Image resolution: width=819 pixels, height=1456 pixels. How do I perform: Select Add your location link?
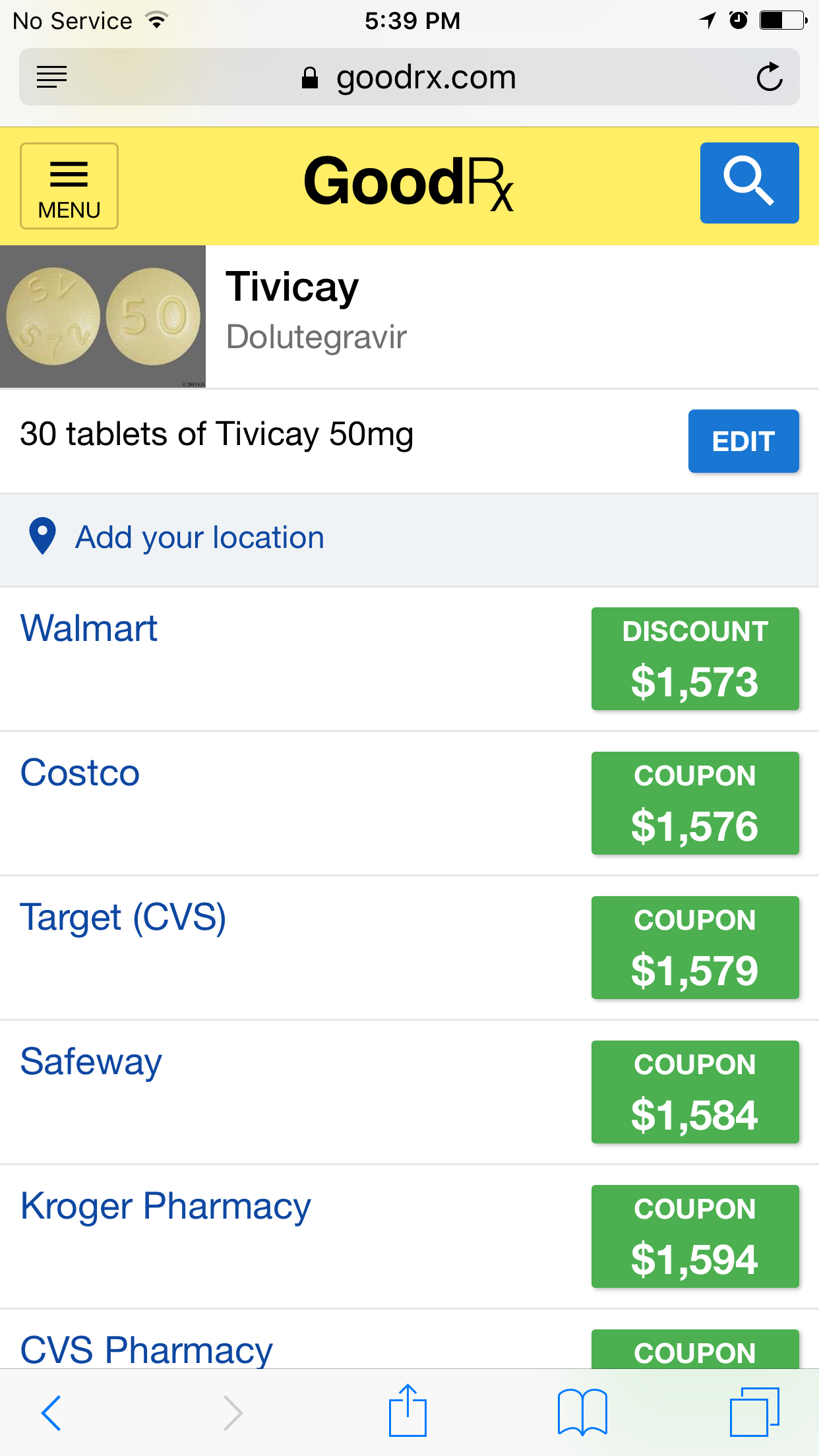tap(199, 537)
